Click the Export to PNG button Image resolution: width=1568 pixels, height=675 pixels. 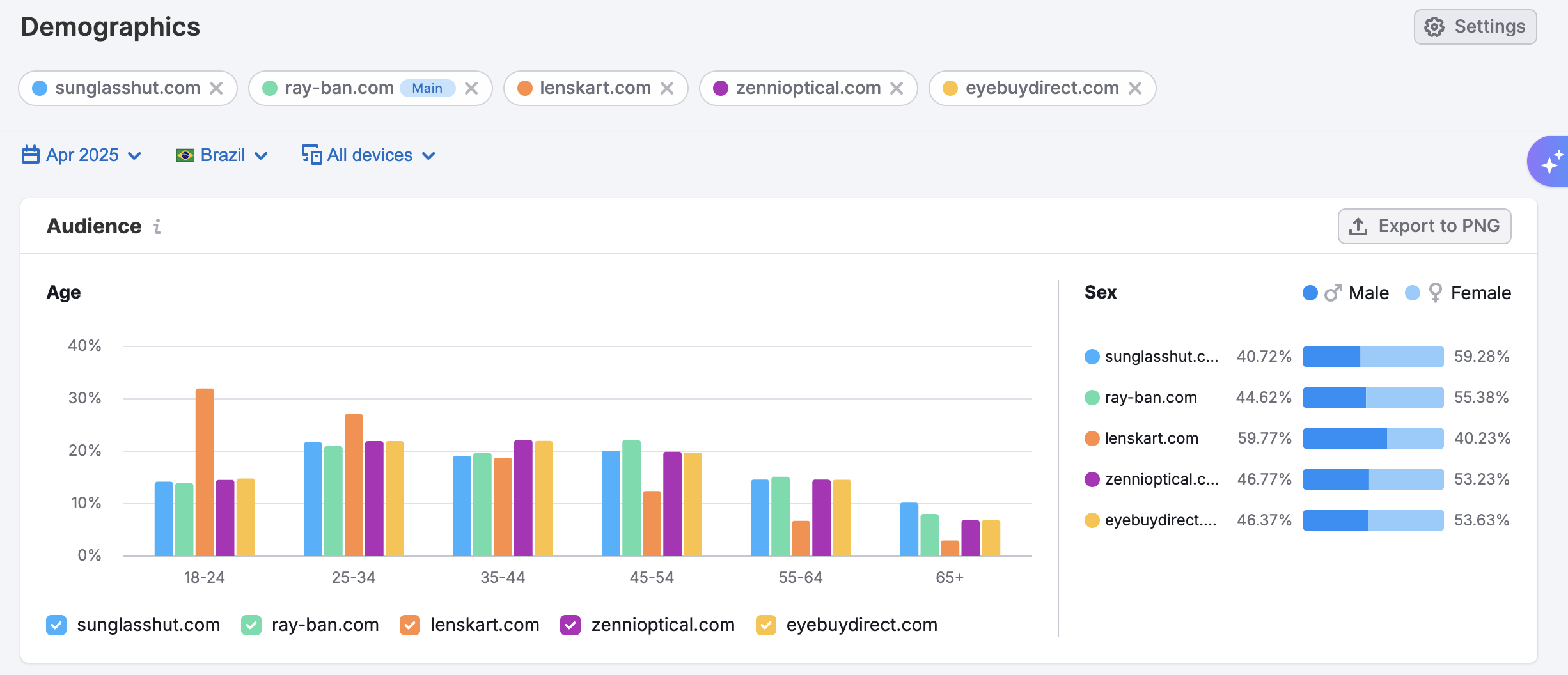1424,226
